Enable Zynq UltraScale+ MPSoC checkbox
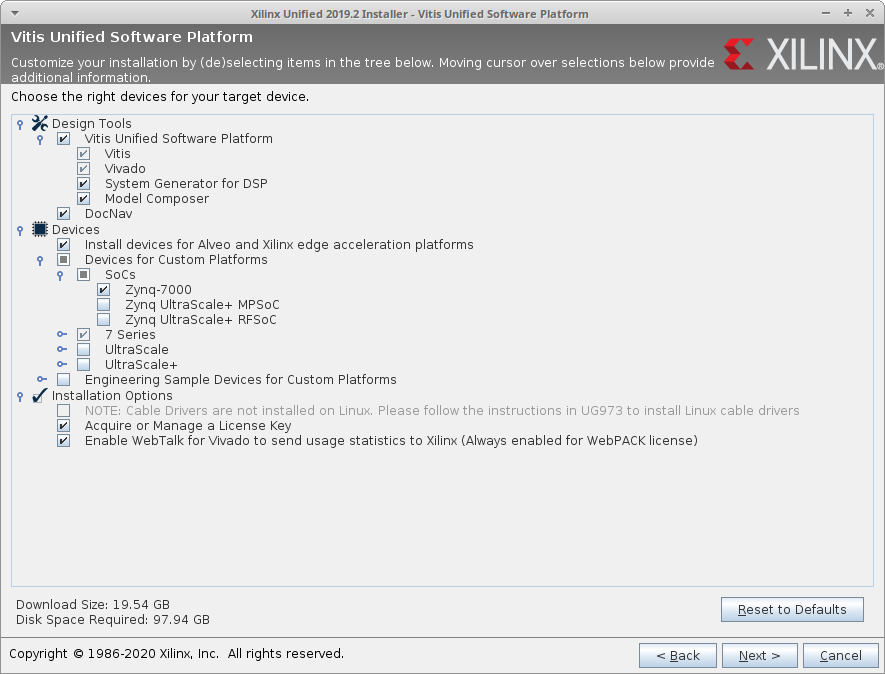 coord(103,305)
